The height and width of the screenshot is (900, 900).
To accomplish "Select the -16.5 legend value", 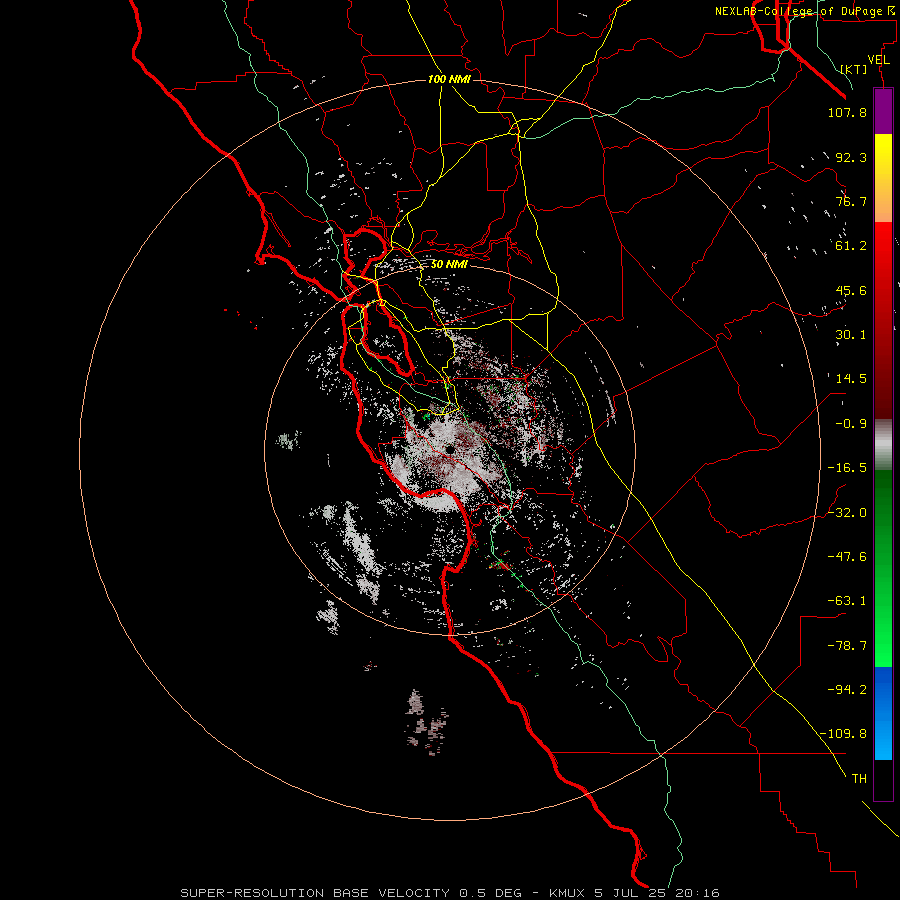I will (x=847, y=468).
